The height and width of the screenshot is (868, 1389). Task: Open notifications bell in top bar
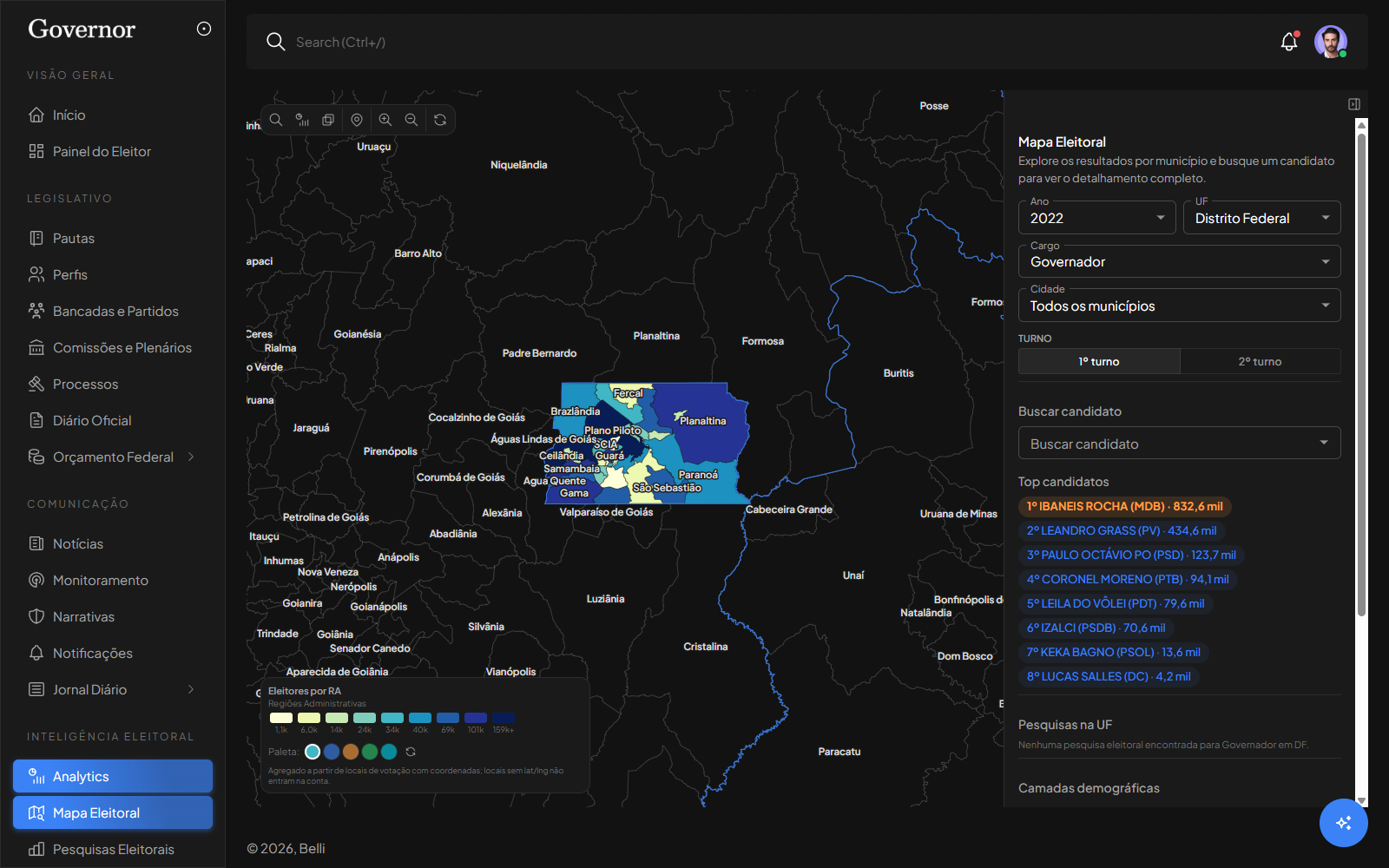coord(1289,42)
